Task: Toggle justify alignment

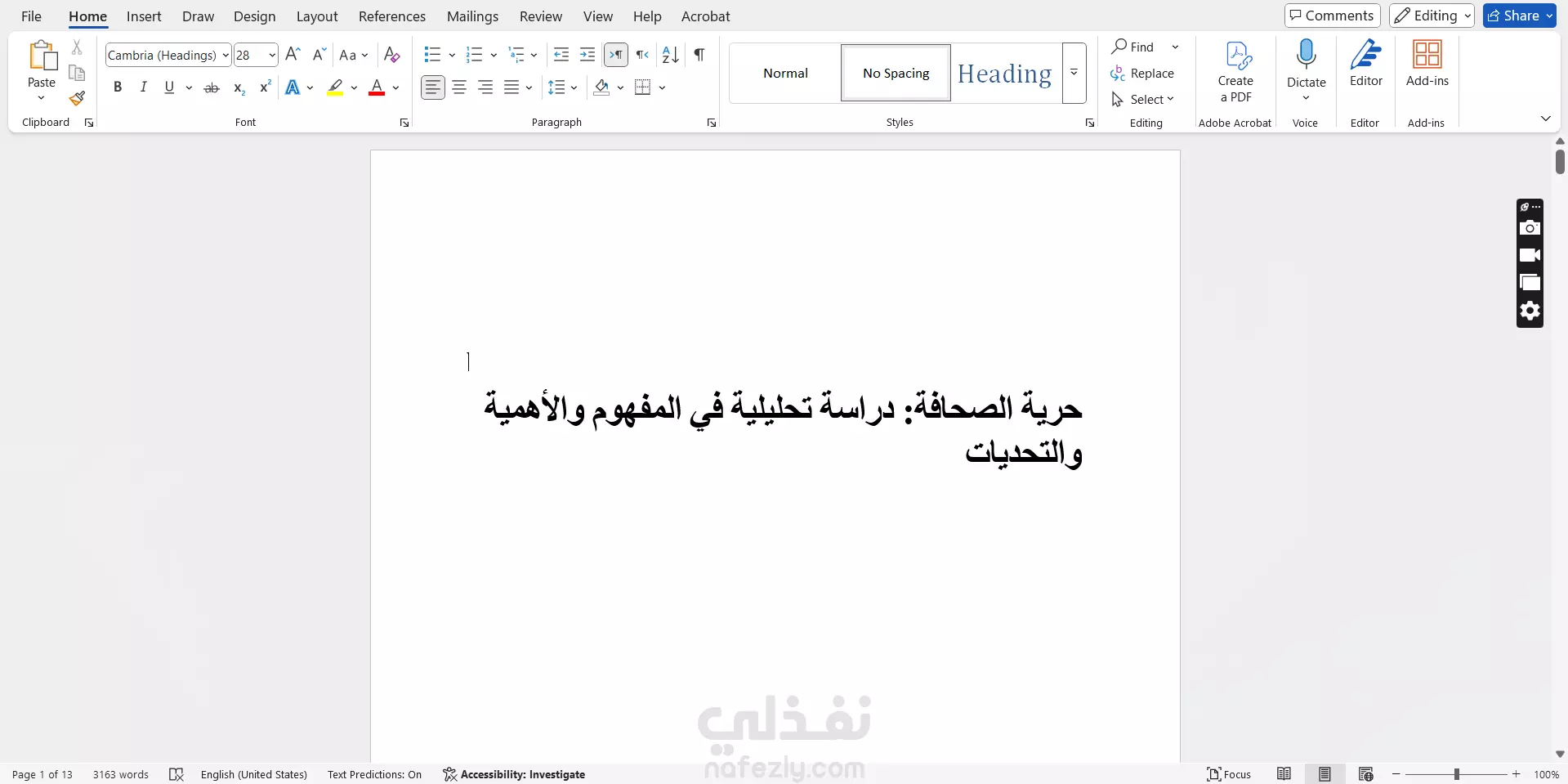Action: click(x=511, y=87)
